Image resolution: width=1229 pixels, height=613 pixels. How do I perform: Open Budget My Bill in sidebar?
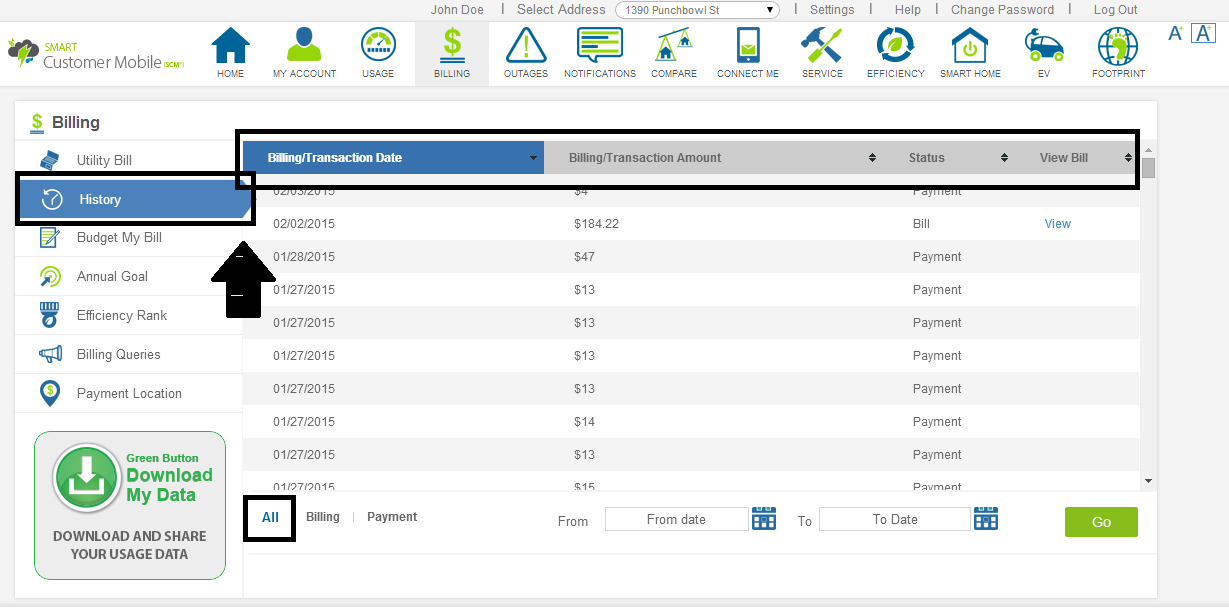(x=119, y=238)
